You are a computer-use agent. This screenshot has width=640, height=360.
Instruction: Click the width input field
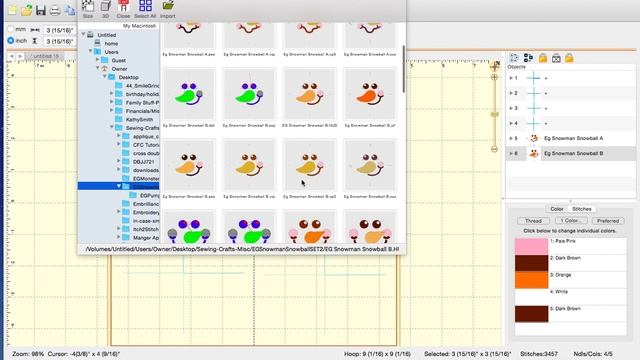60,30
